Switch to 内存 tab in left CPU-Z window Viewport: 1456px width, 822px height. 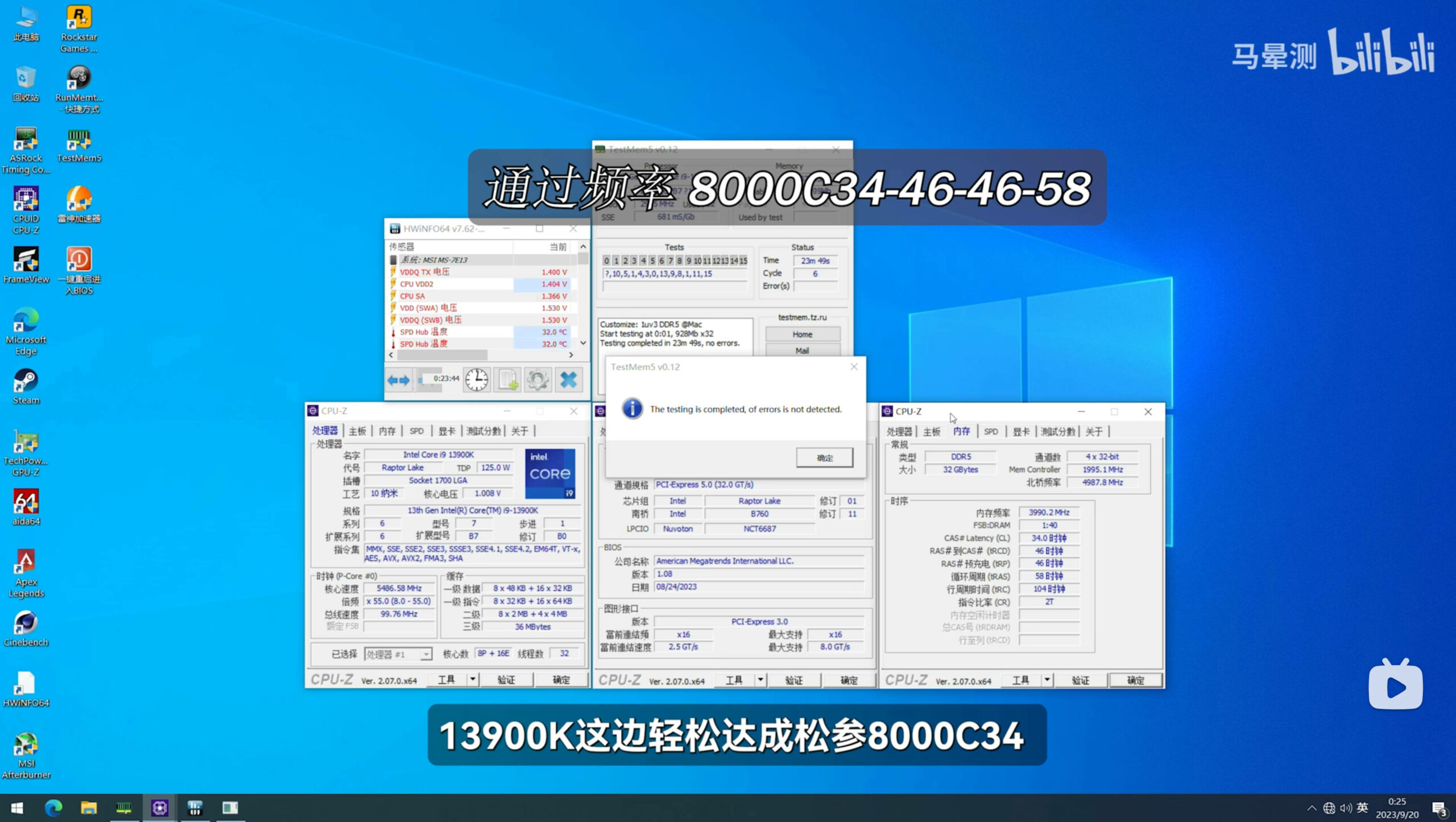tap(387, 431)
